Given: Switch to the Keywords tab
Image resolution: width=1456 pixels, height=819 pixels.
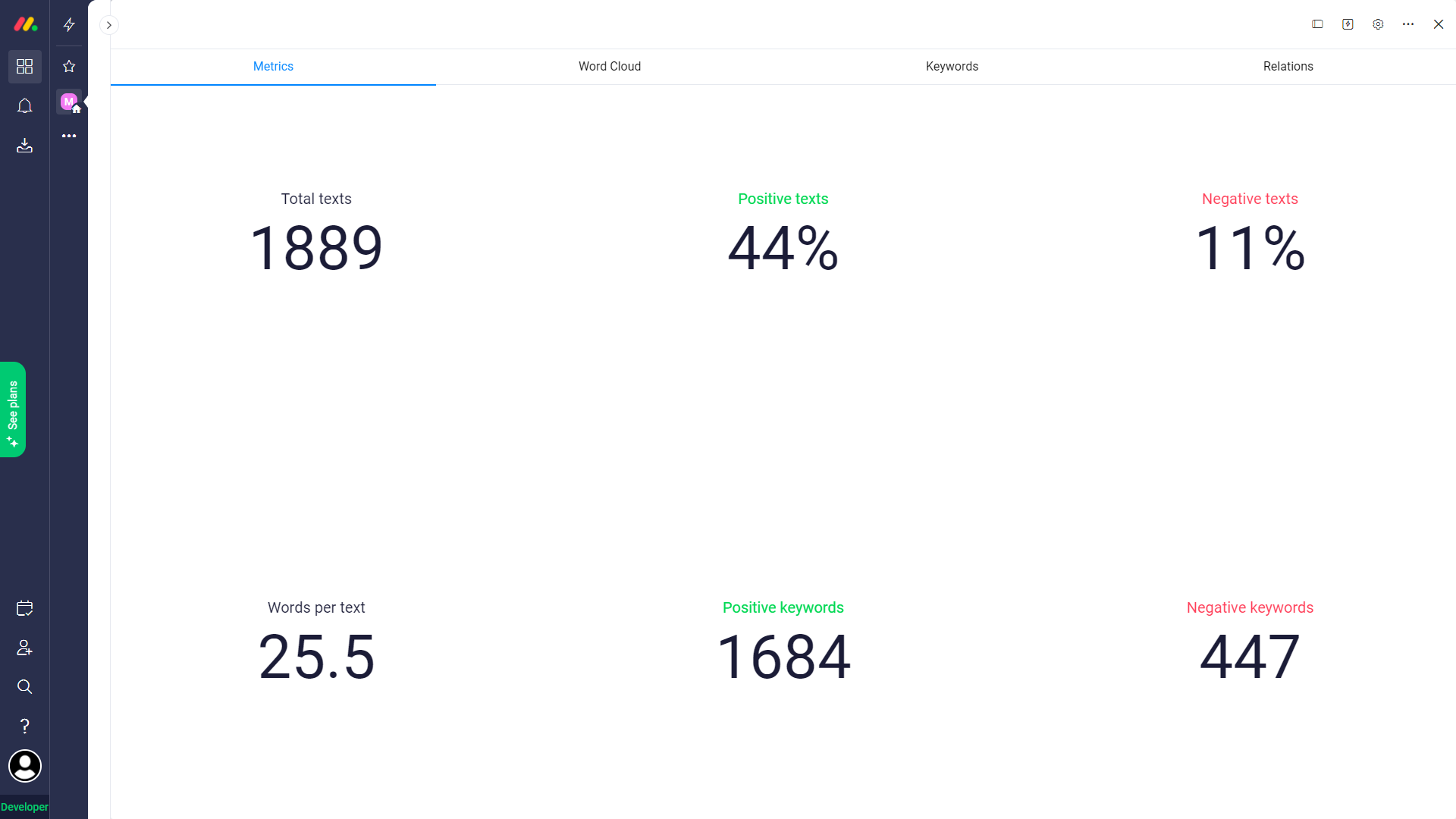Looking at the screenshot, I should coord(951,67).
